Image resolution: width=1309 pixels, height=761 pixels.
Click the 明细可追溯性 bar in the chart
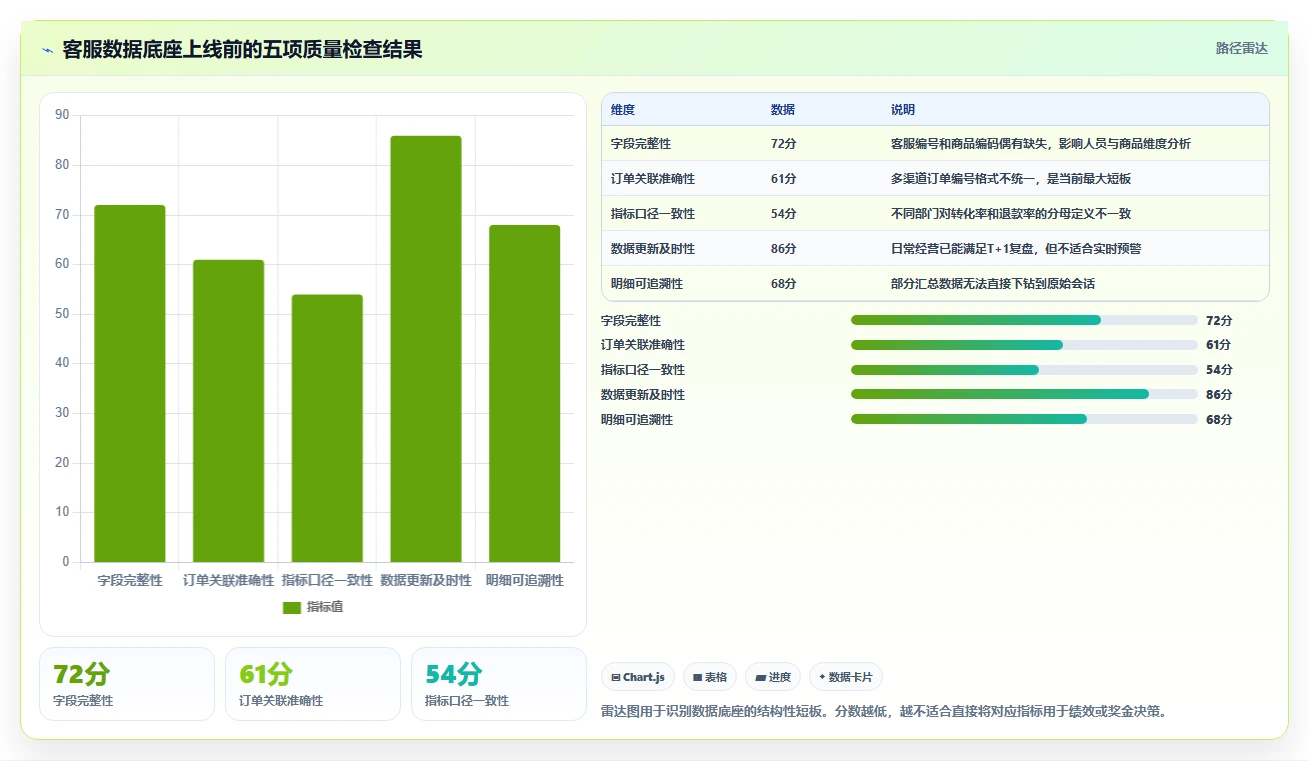(x=525, y=393)
